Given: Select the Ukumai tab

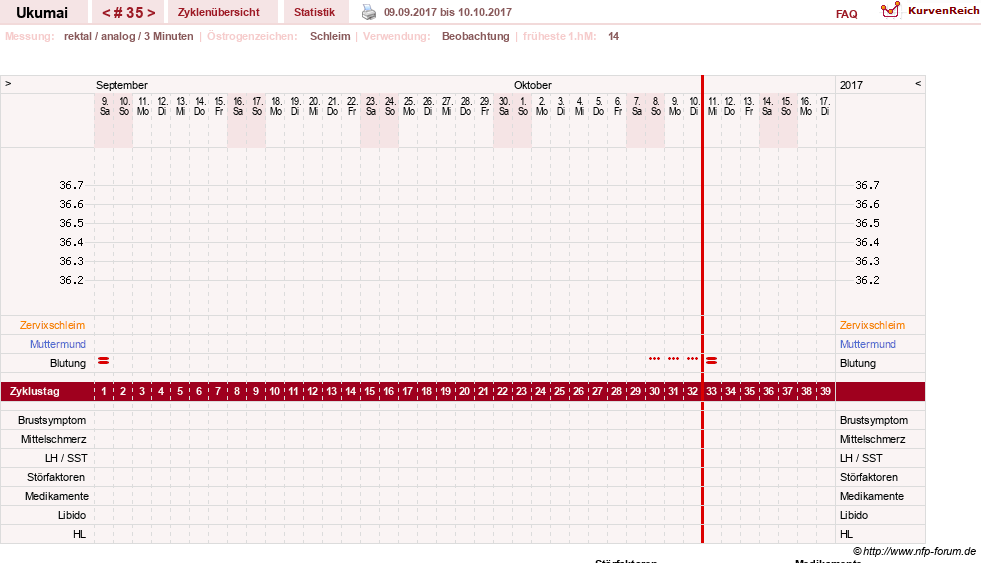Looking at the screenshot, I should [x=43, y=13].
